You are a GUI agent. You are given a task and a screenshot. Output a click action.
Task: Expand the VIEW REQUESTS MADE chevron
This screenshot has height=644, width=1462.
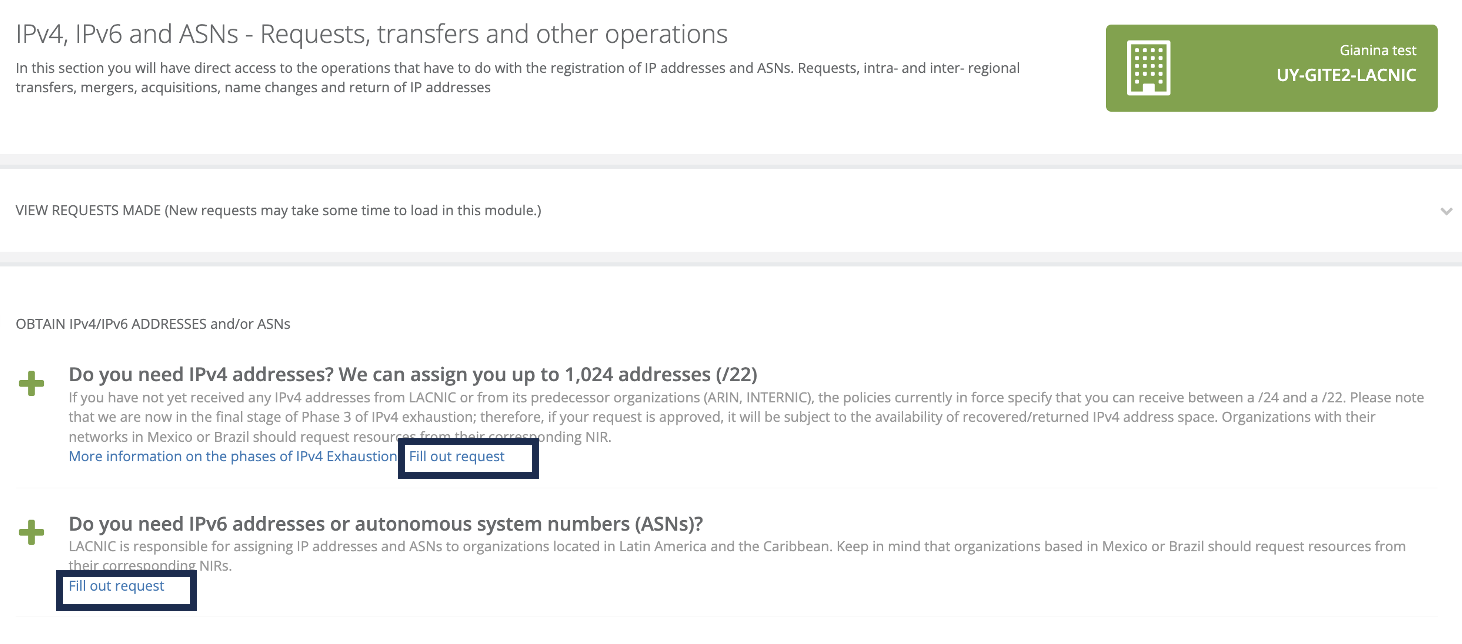(1446, 212)
